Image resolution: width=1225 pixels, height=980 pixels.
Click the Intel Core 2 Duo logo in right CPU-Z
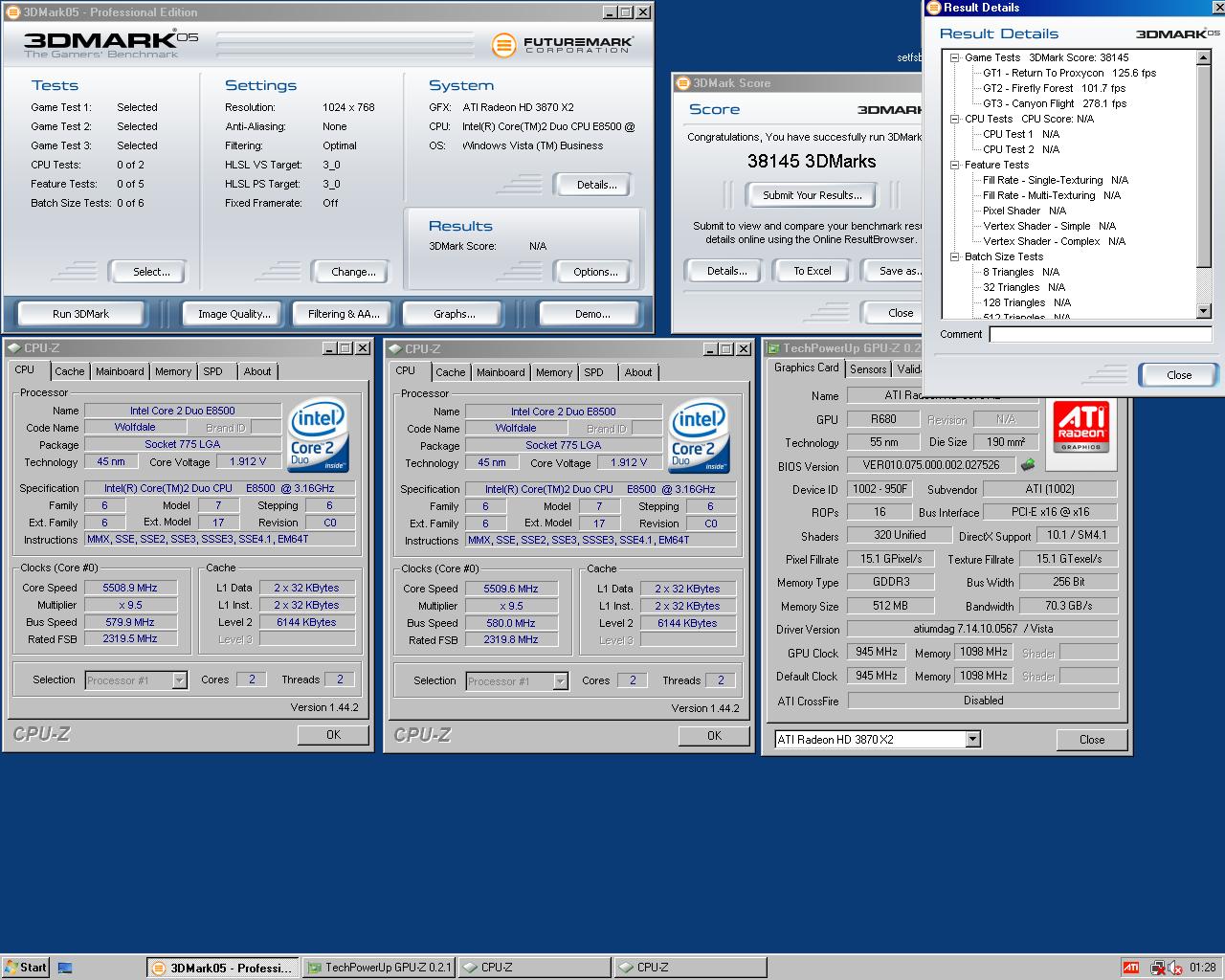(x=700, y=436)
